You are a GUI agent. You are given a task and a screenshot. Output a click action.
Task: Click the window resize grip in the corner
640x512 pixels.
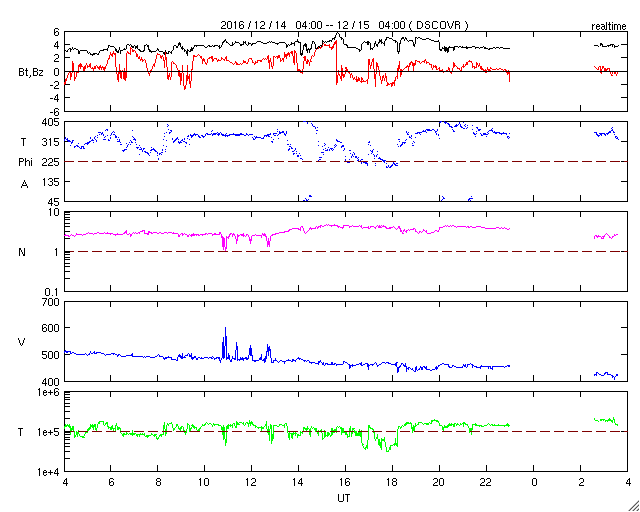click(x=633, y=506)
